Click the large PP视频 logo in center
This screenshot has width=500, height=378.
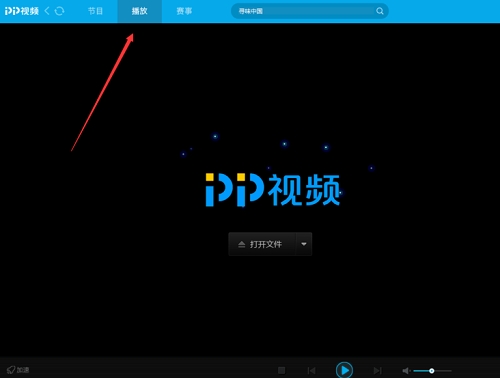[273, 190]
